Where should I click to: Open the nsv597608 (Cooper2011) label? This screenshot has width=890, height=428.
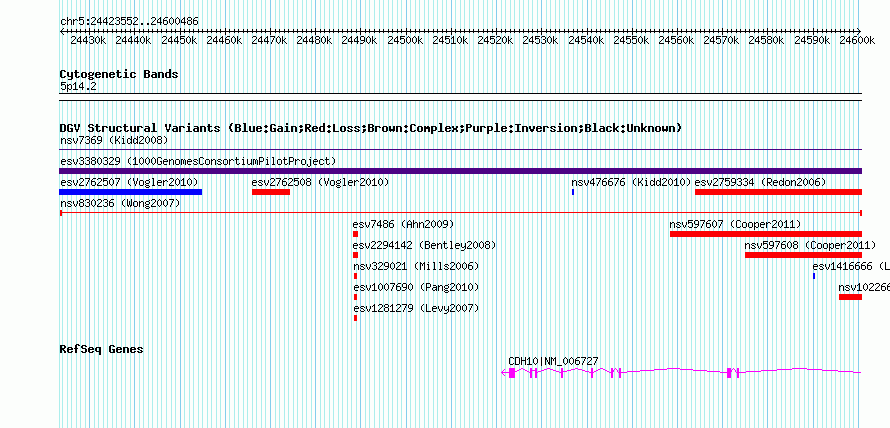811,245
